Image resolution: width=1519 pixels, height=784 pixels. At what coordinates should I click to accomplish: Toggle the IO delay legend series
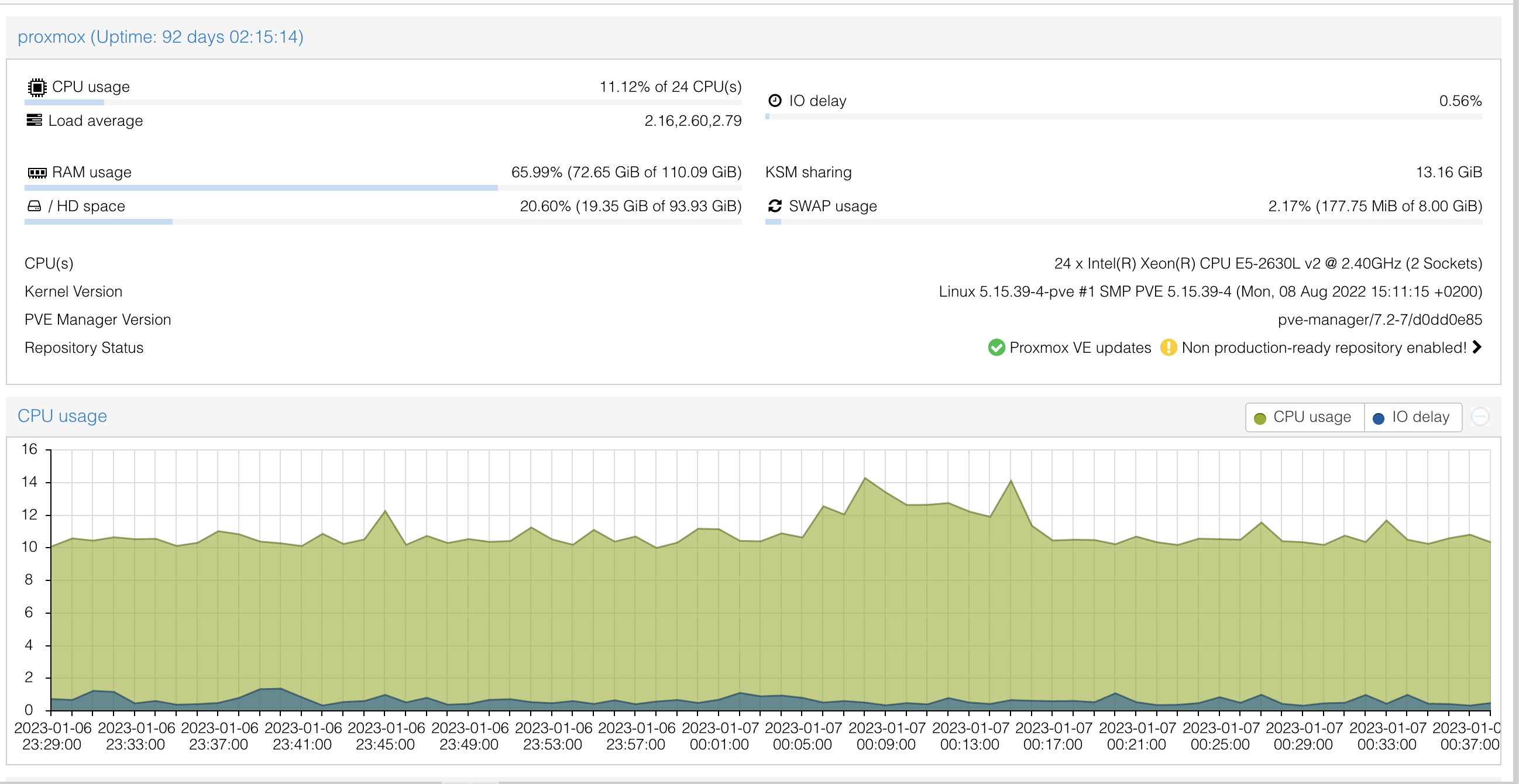[x=1413, y=417]
